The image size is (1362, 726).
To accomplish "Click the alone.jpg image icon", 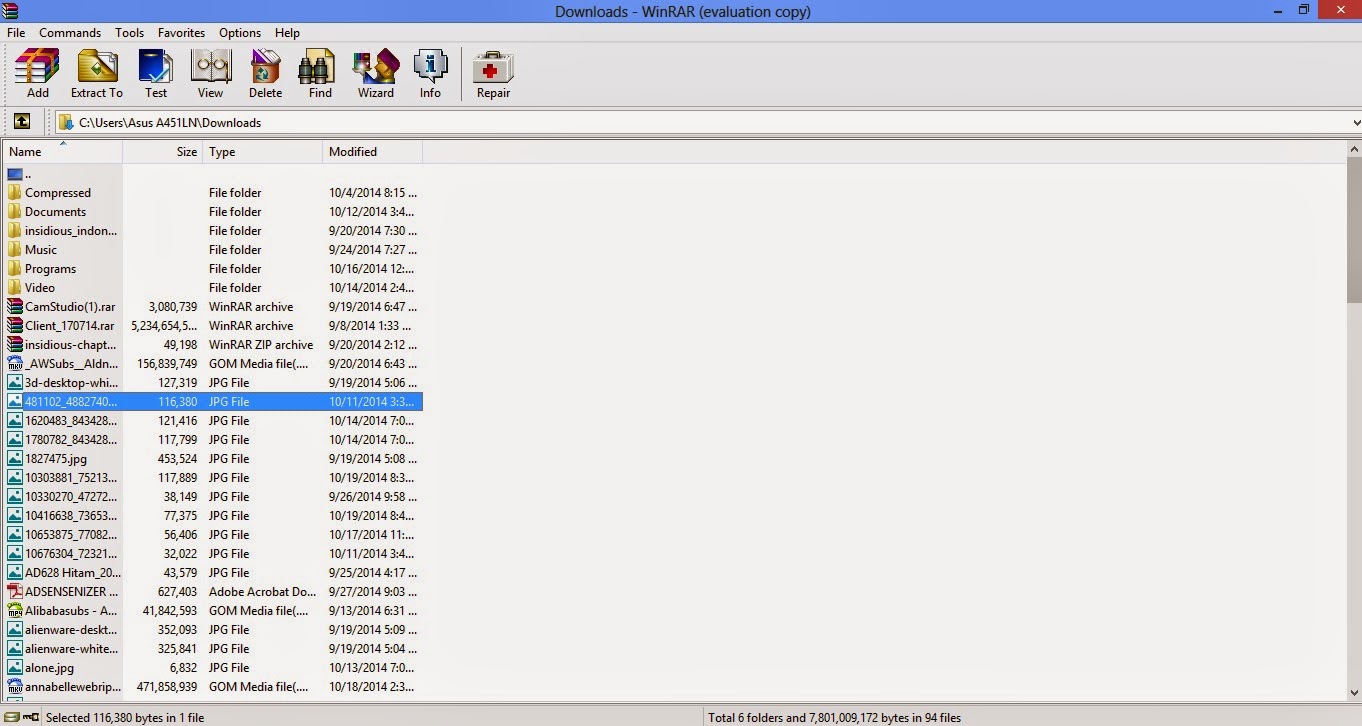I will (14, 668).
